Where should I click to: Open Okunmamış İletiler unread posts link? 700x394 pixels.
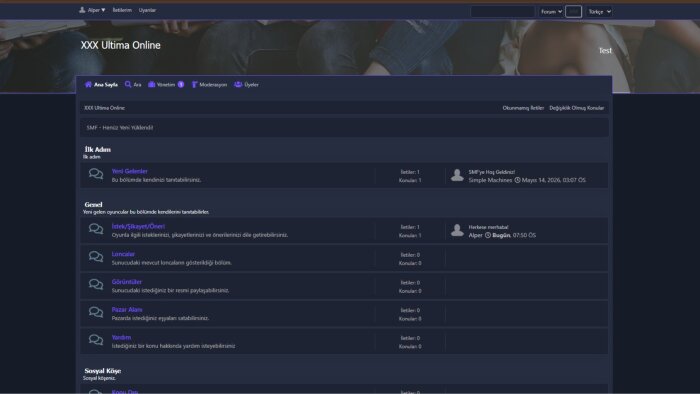point(523,108)
